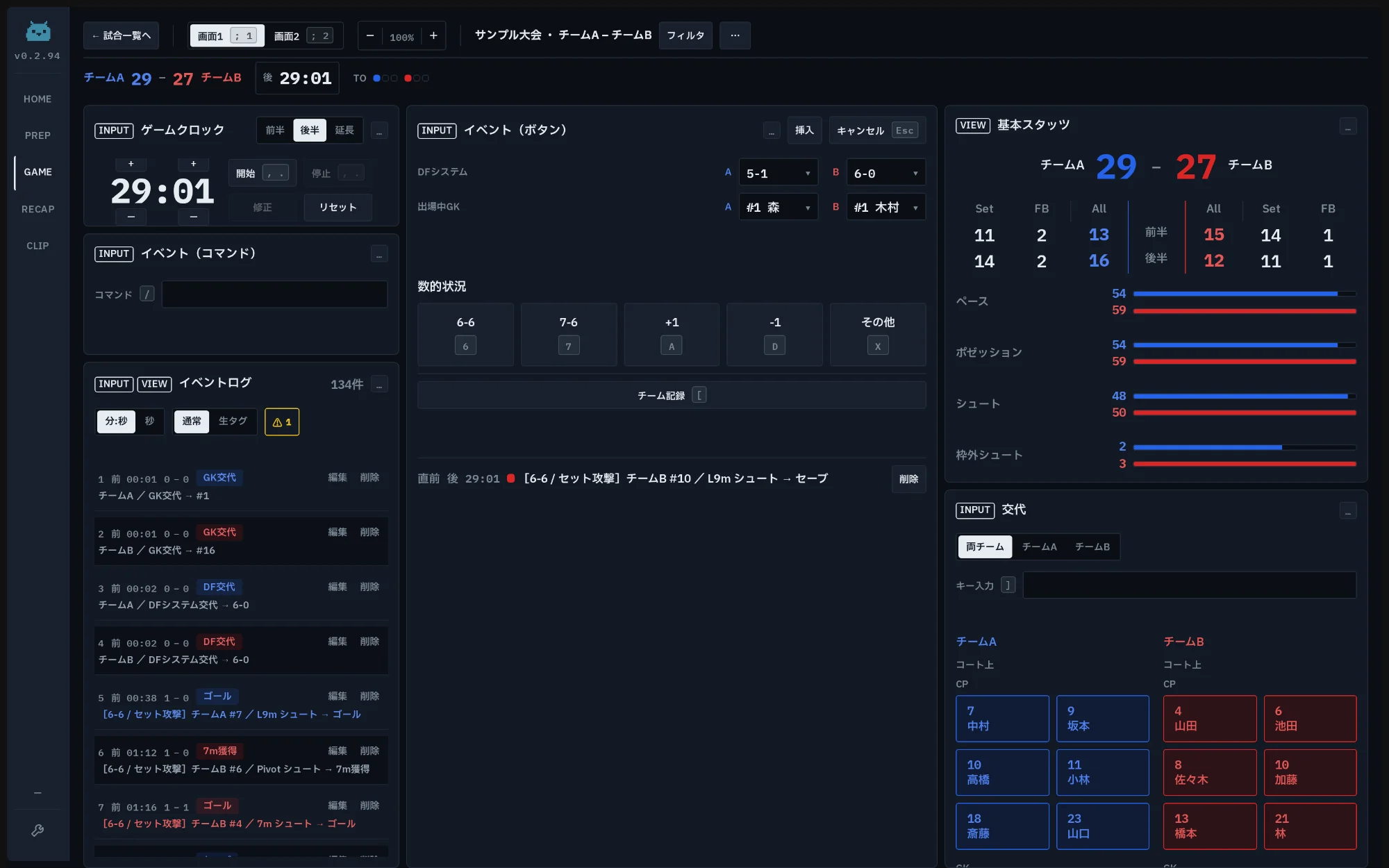
Task: Switch log display to 生タグ
Action: (233, 422)
